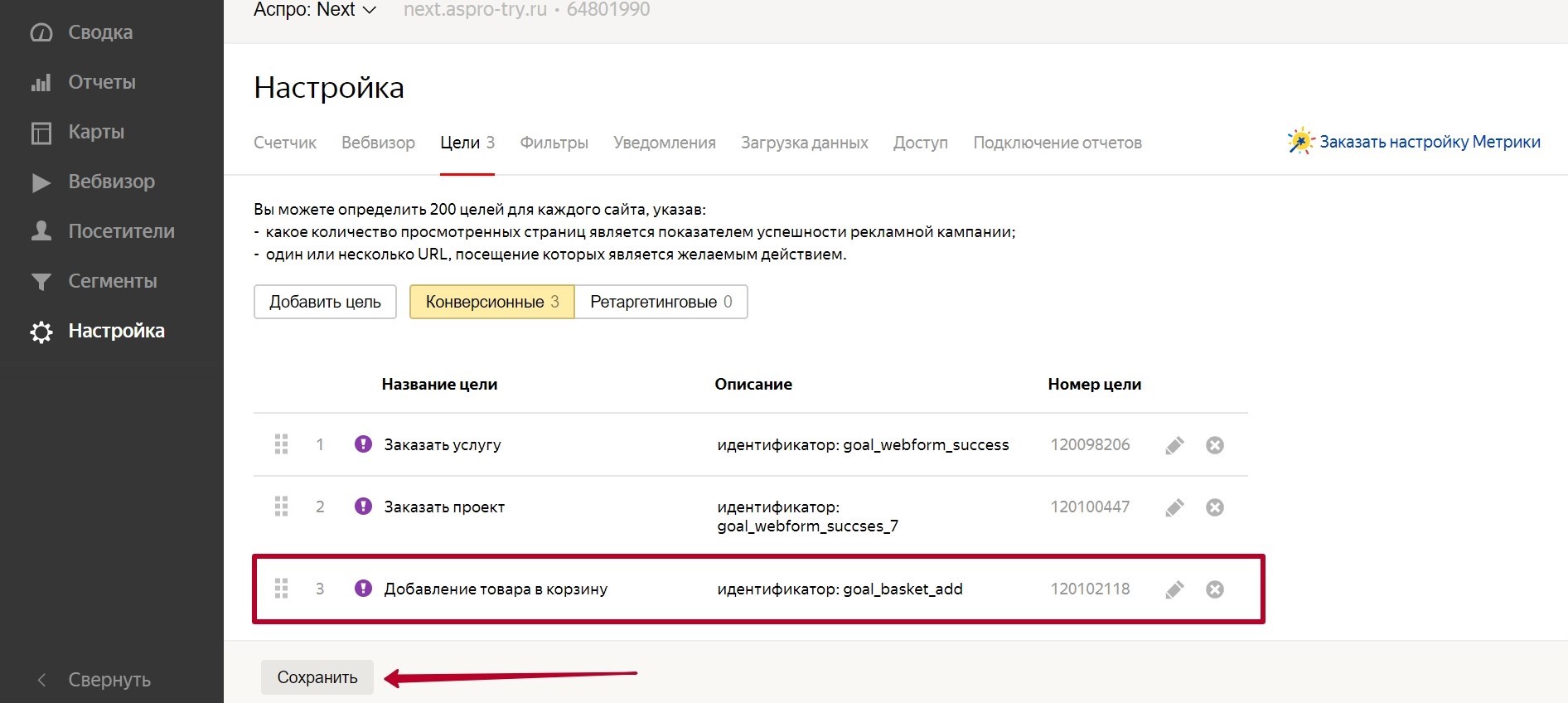Click the Название цели column header
The height and width of the screenshot is (703, 1568).
pyautogui.click(x=439, y=384)
